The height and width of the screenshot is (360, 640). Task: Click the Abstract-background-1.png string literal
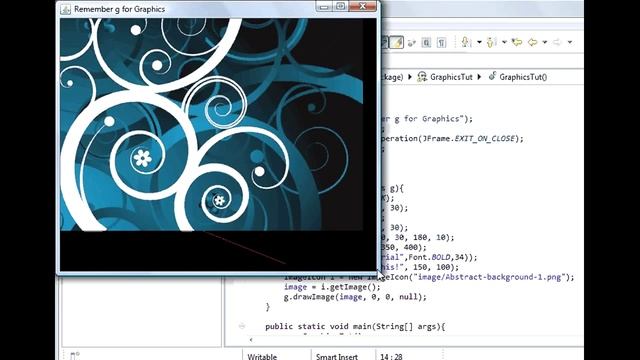489,277
